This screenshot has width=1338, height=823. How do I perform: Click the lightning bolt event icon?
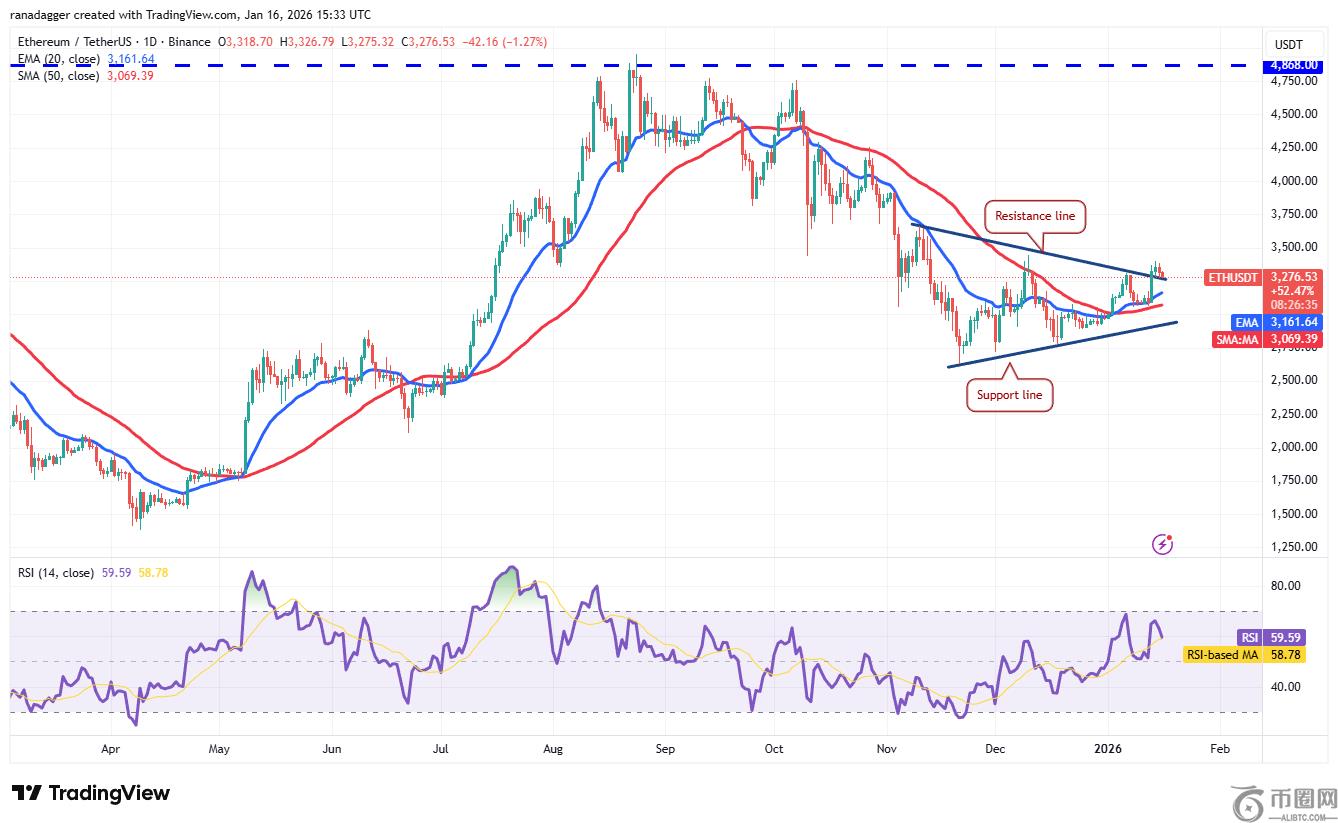tap(1162, 544)
